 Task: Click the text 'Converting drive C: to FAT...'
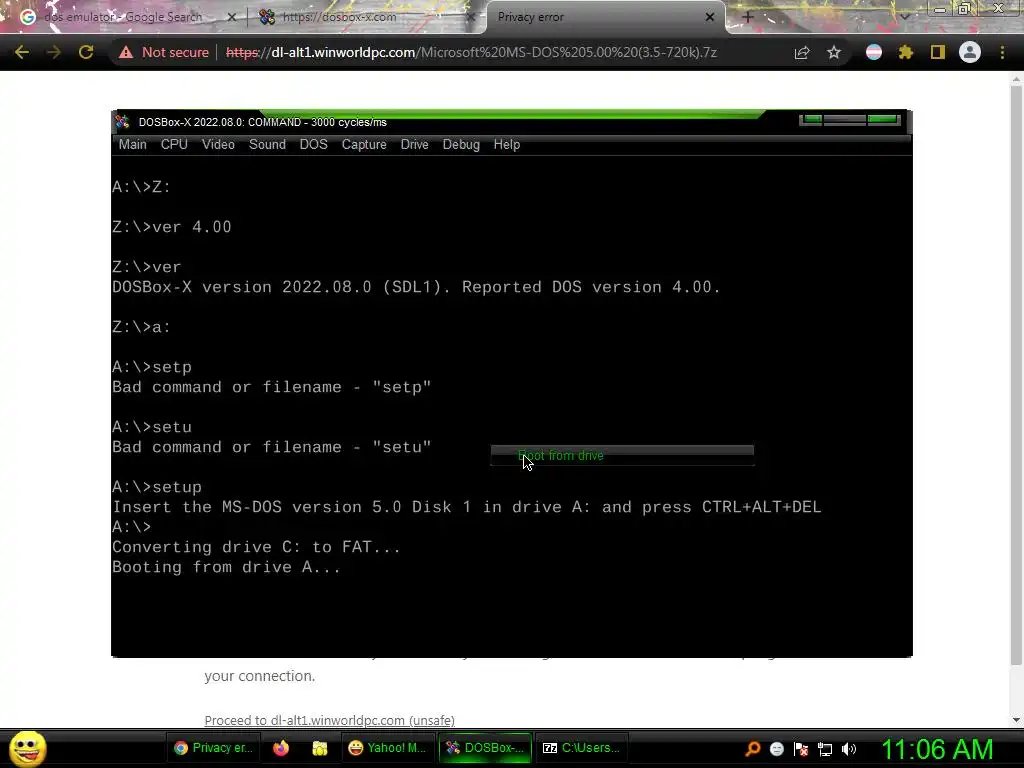pyautogui.click(x=256, y=547)
